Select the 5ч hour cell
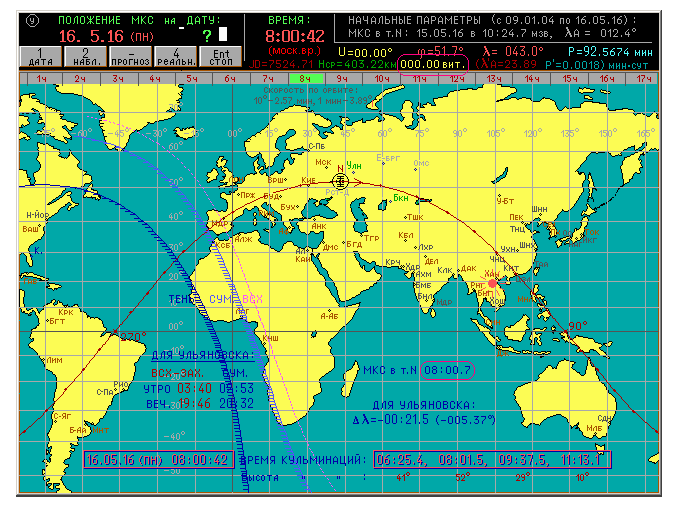 click(x=194, y=78)
